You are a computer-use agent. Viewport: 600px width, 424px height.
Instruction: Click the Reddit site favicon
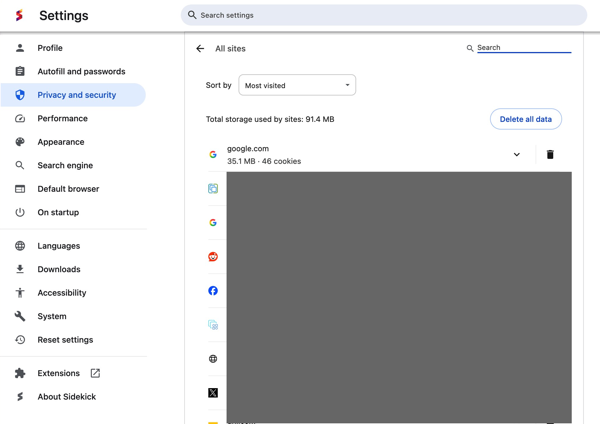tap(213, 257)
